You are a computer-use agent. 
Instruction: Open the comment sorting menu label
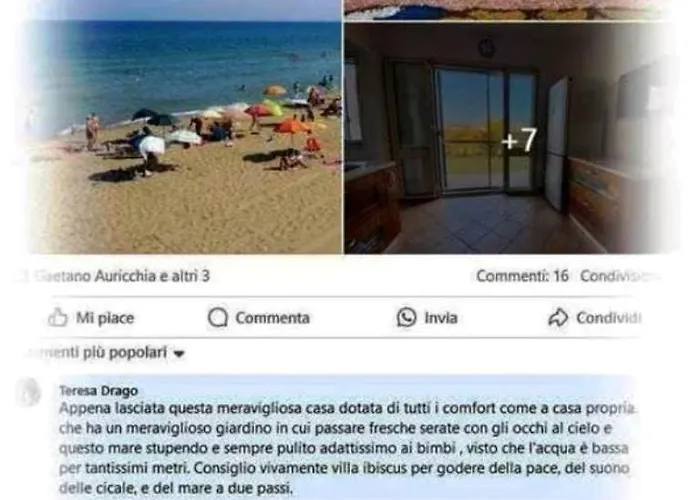98,352
